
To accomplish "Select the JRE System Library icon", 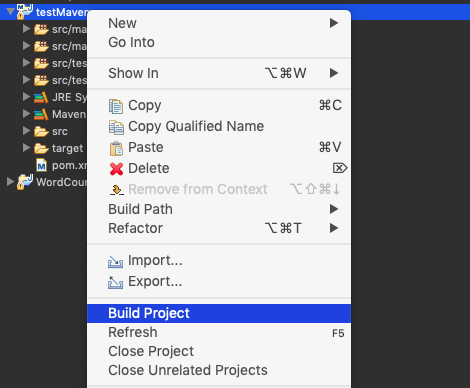I will point(41,97).
